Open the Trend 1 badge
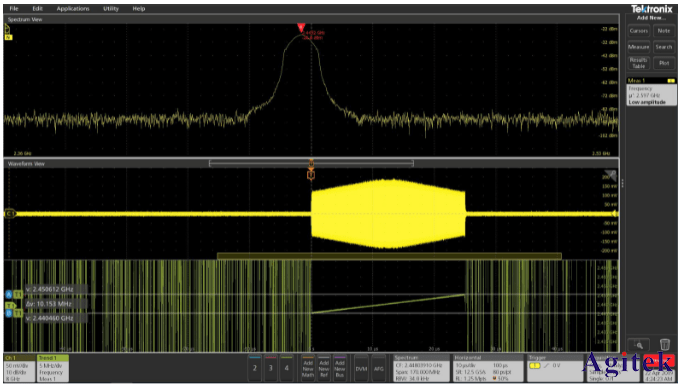The width and height of the screenshot is (681, 387). point(53,368)
